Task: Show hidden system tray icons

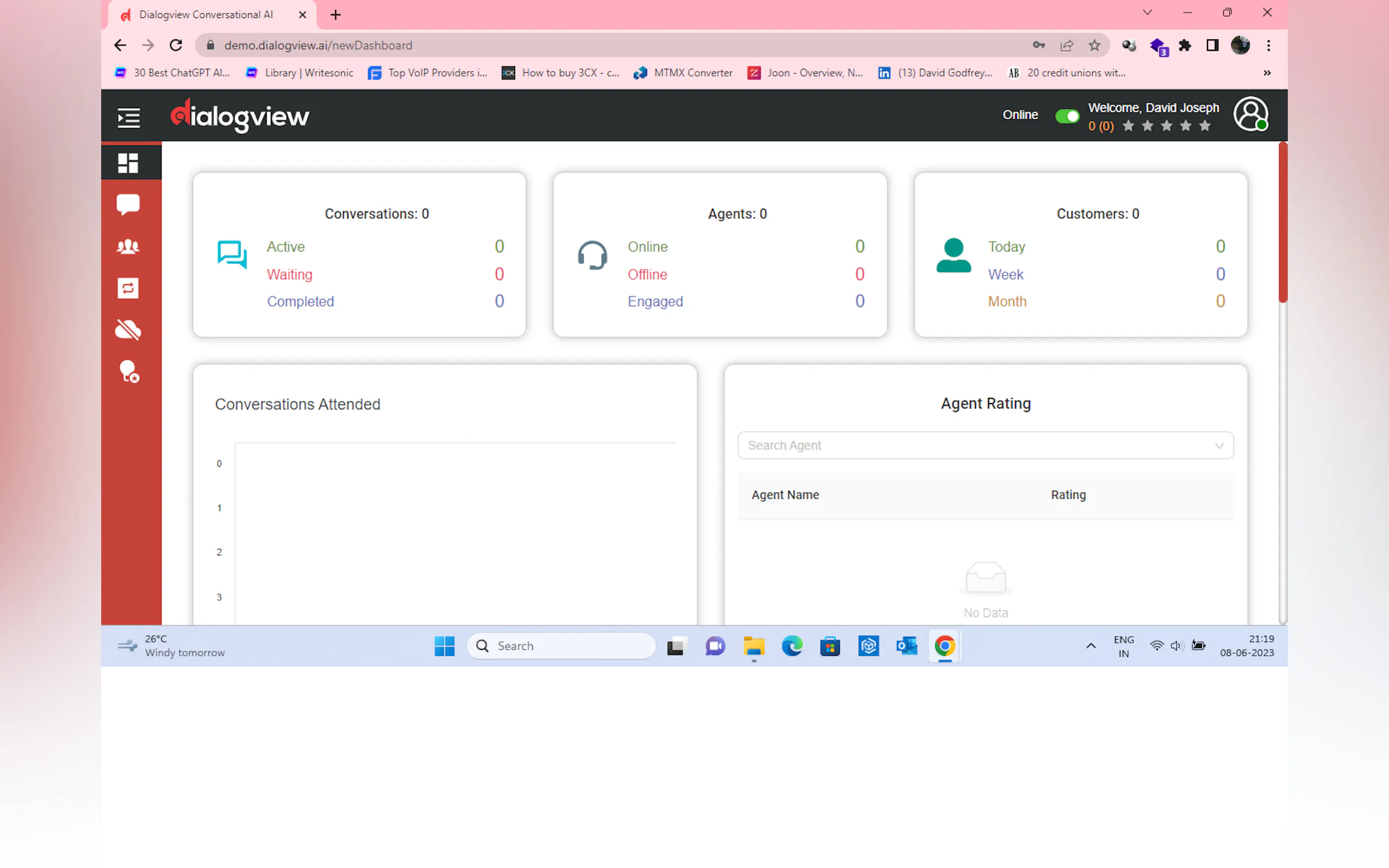Action: pos(1090,646)
